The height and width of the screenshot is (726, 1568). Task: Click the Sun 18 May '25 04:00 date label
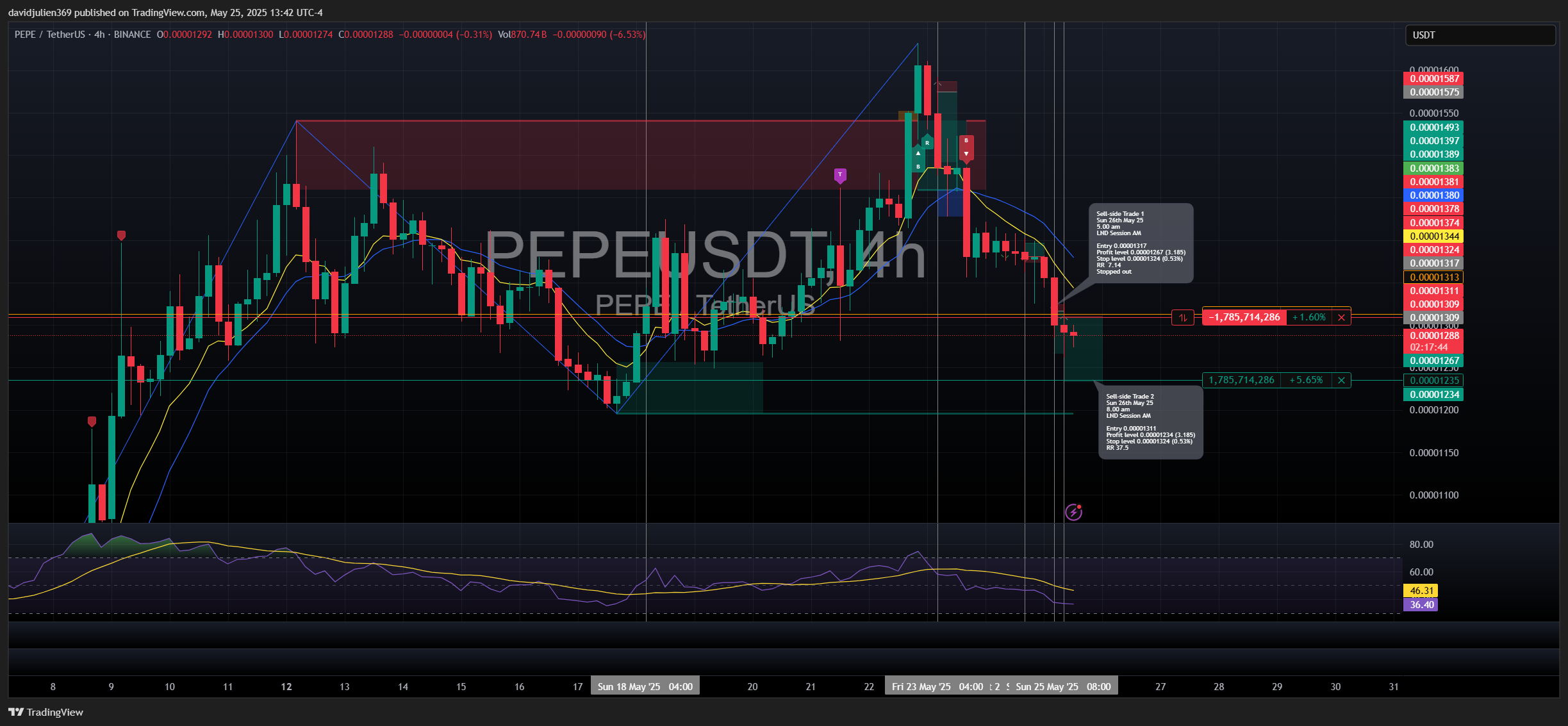tap(645, 686)
